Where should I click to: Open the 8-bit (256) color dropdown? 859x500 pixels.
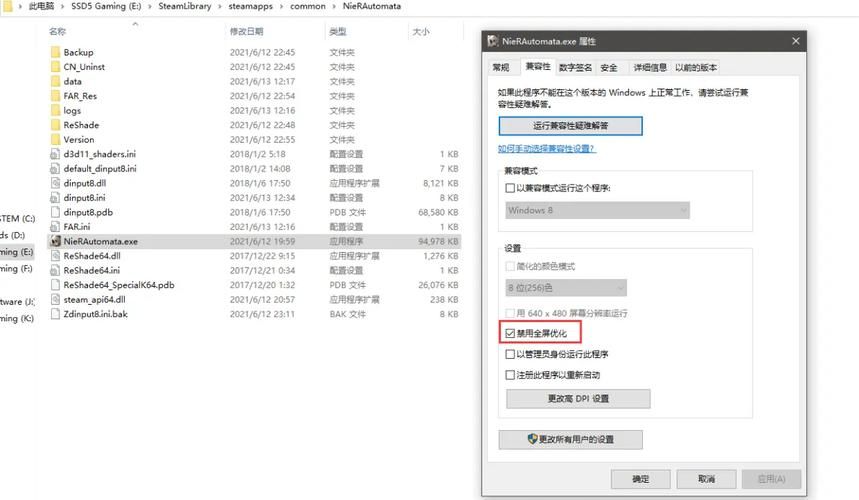(566, 288)
